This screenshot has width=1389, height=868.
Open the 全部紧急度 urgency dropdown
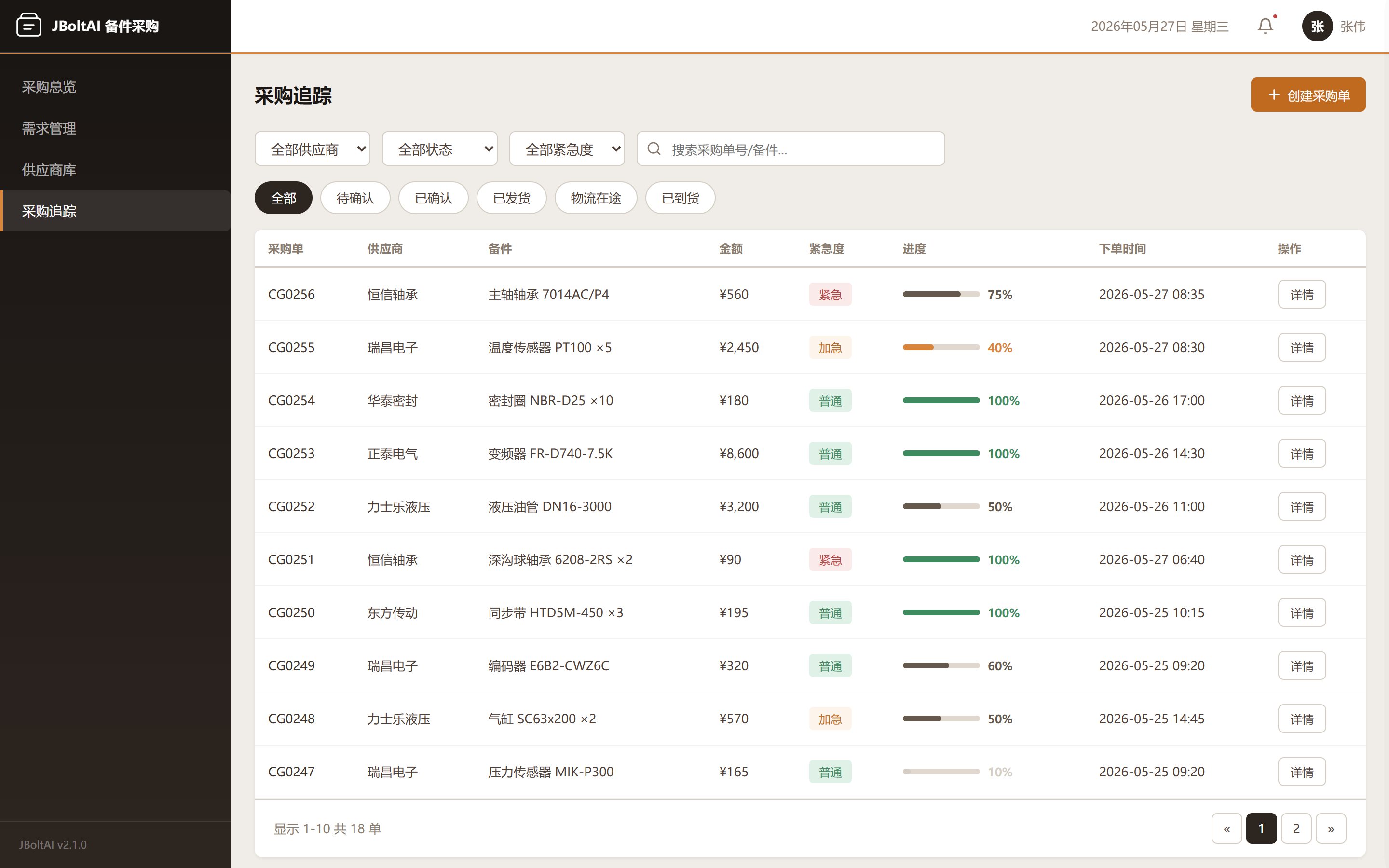567,149
